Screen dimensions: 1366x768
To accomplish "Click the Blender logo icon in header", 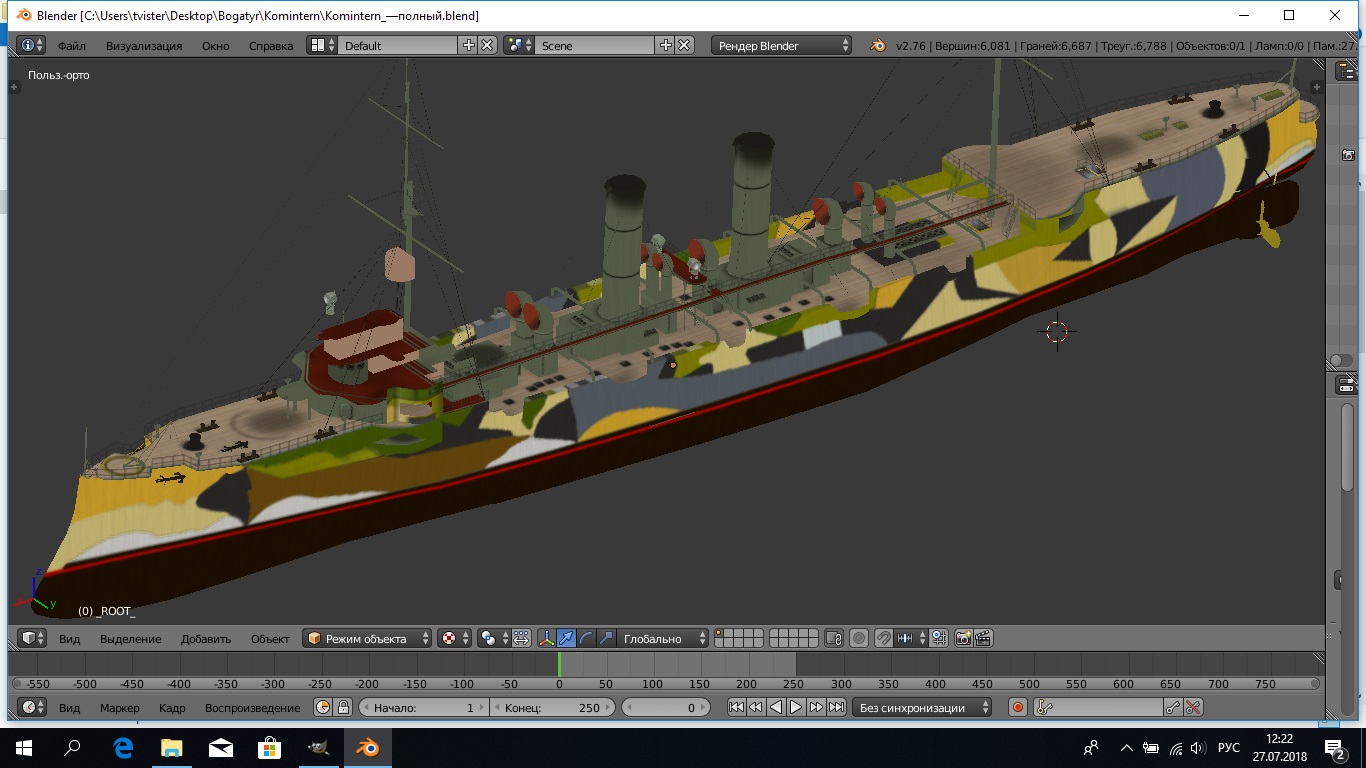I will 877,45.
